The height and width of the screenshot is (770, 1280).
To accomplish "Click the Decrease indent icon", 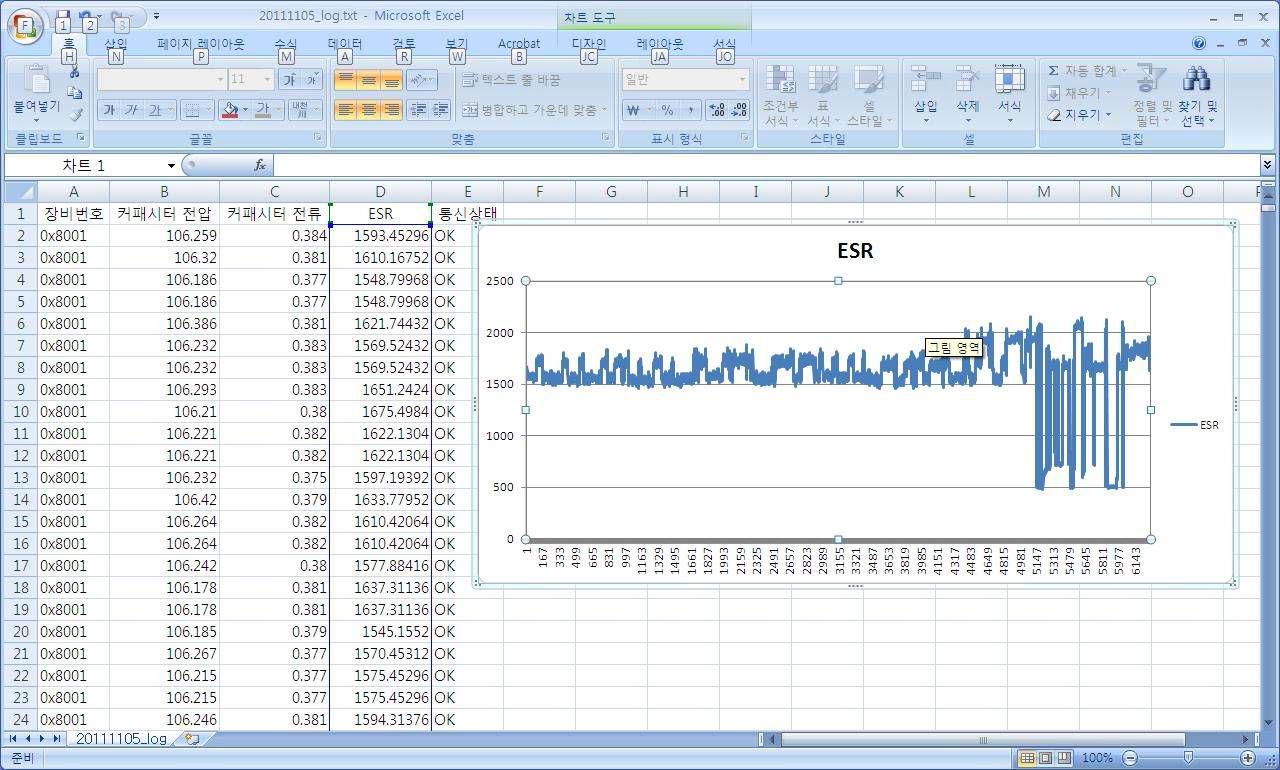I will [x=418, y=110].
